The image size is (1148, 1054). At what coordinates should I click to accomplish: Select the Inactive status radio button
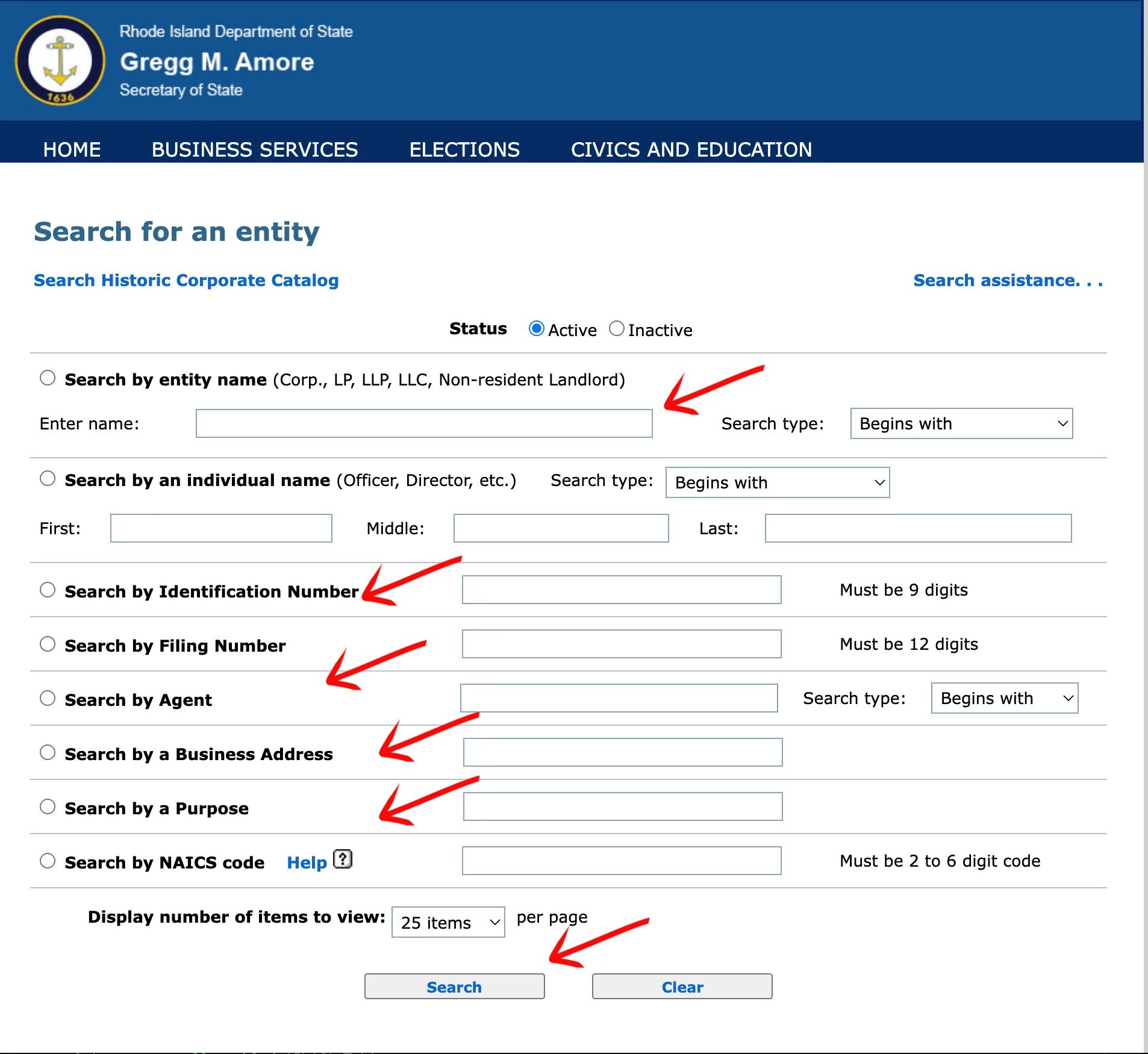coord(616,329)
